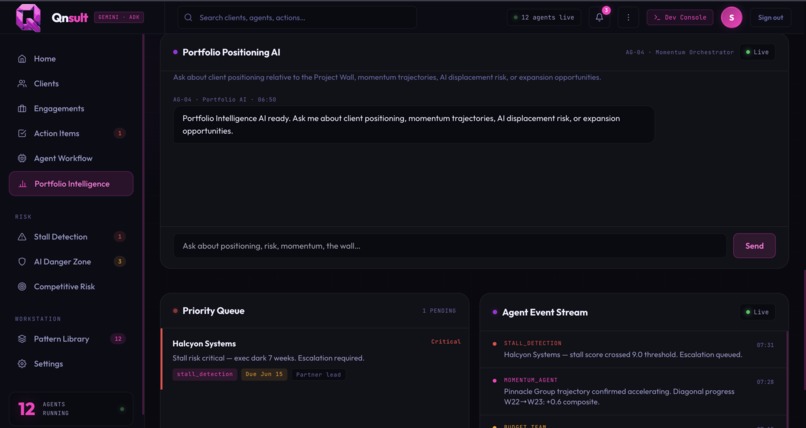Viewport: 806px width, 428px height.
Task: Click the Engagements briefcase icon
Action: coord(22,108)
